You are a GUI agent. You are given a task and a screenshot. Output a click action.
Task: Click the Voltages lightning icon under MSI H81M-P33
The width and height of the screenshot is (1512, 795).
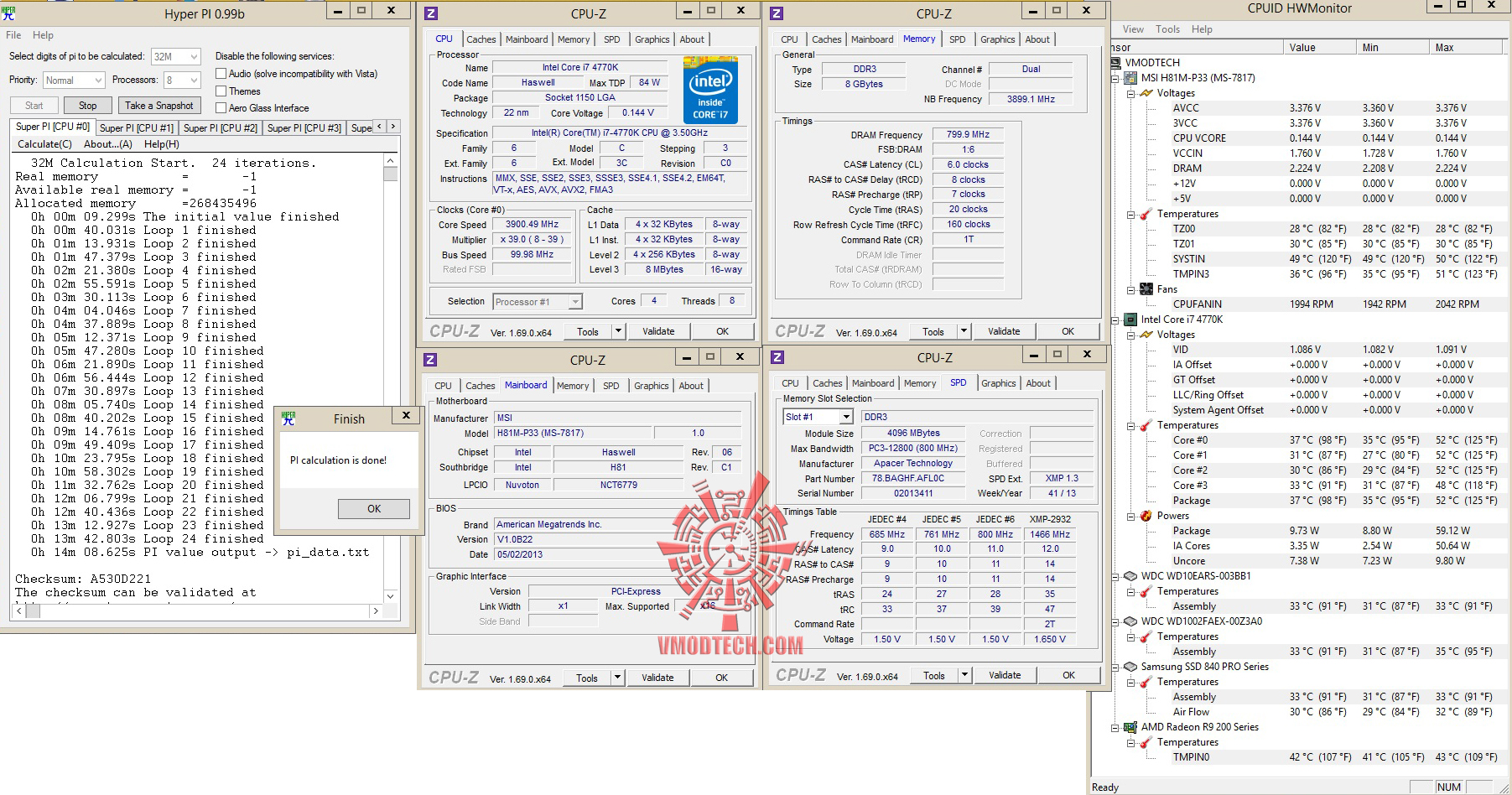pos(1146,93)
